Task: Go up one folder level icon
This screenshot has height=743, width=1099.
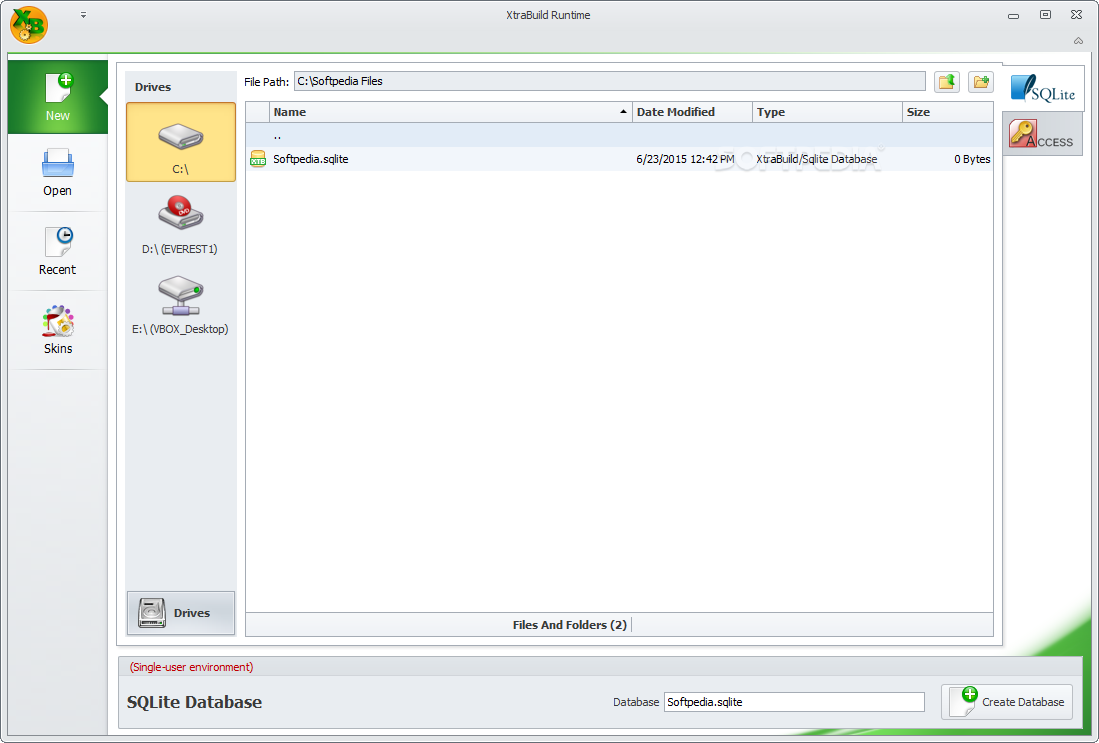Action: click(947, 82)
